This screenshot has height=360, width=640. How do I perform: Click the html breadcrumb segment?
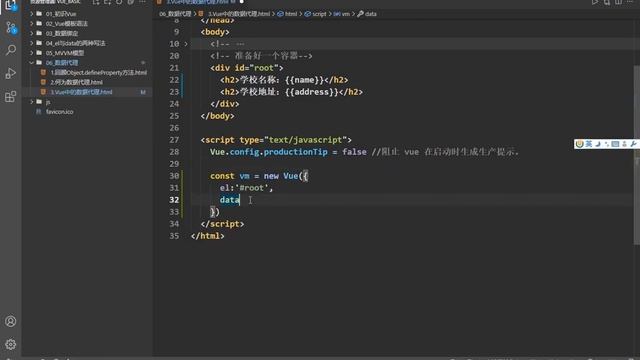click(x=291, y=14)
